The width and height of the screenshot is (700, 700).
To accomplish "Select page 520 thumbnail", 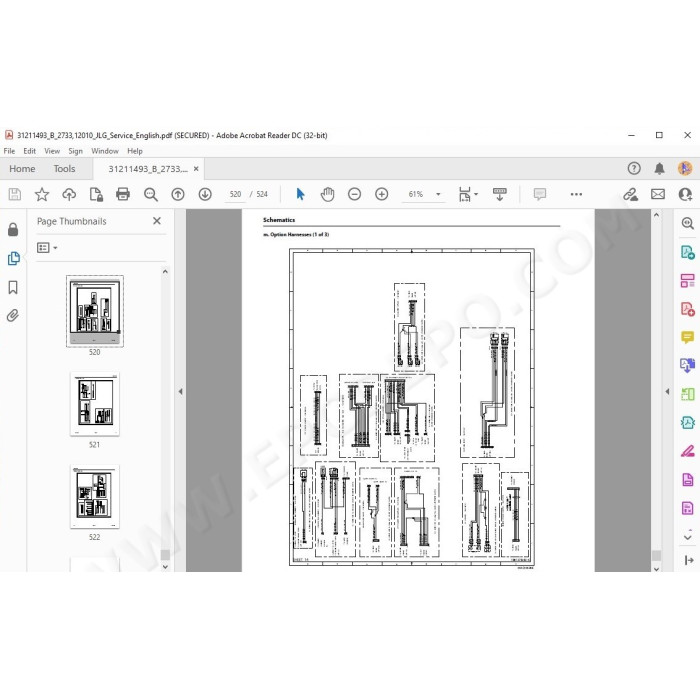I will pos(95,311).
